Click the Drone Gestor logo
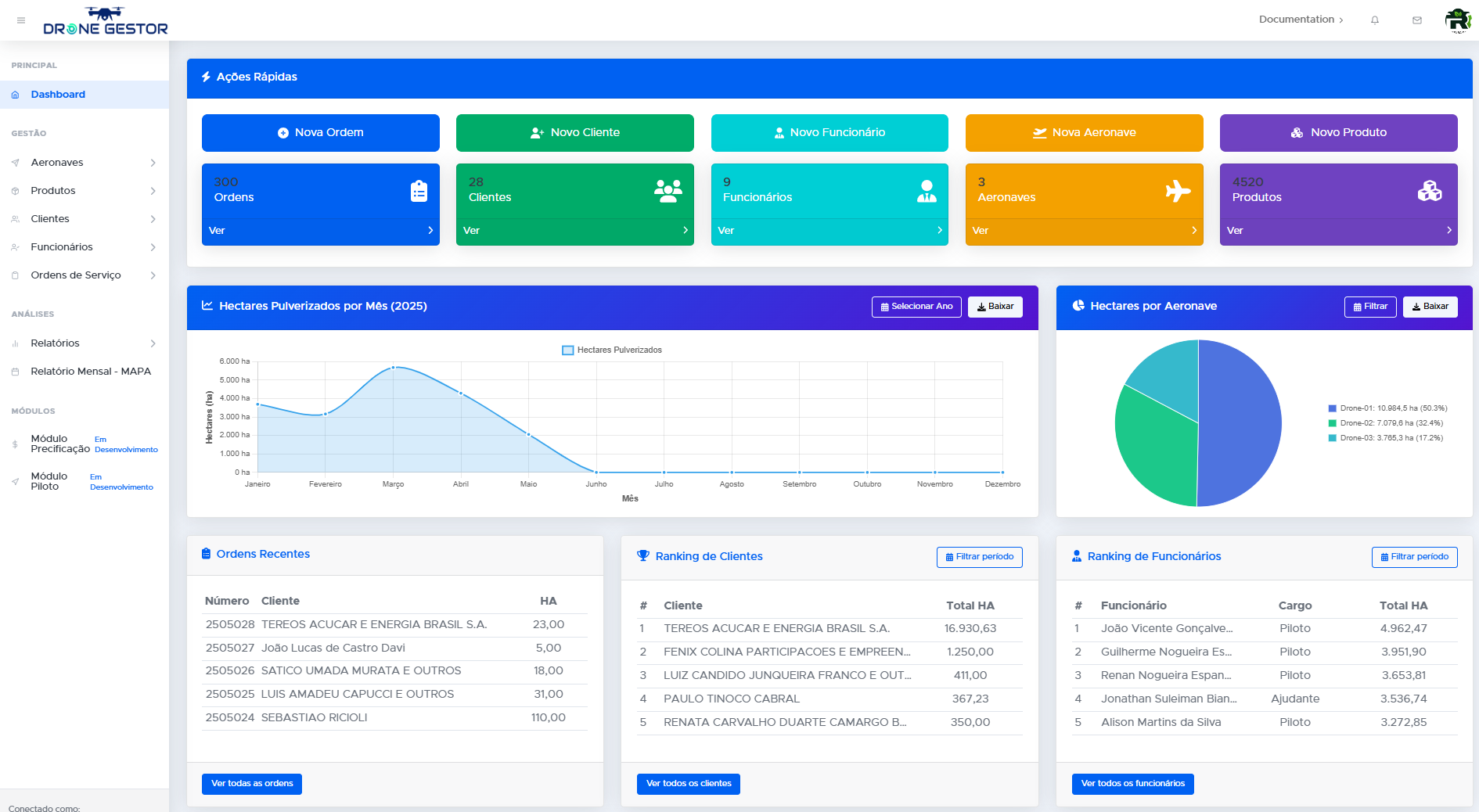 coord(105,20)
